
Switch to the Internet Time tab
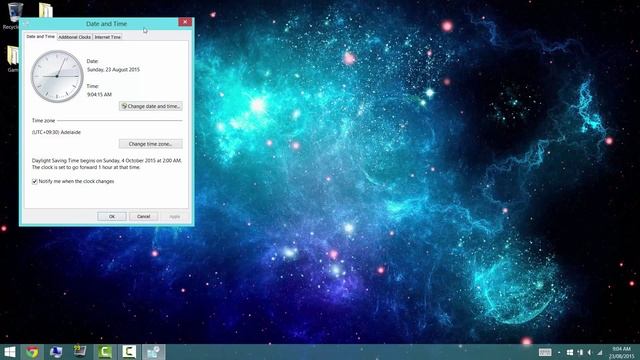[108, 37]
